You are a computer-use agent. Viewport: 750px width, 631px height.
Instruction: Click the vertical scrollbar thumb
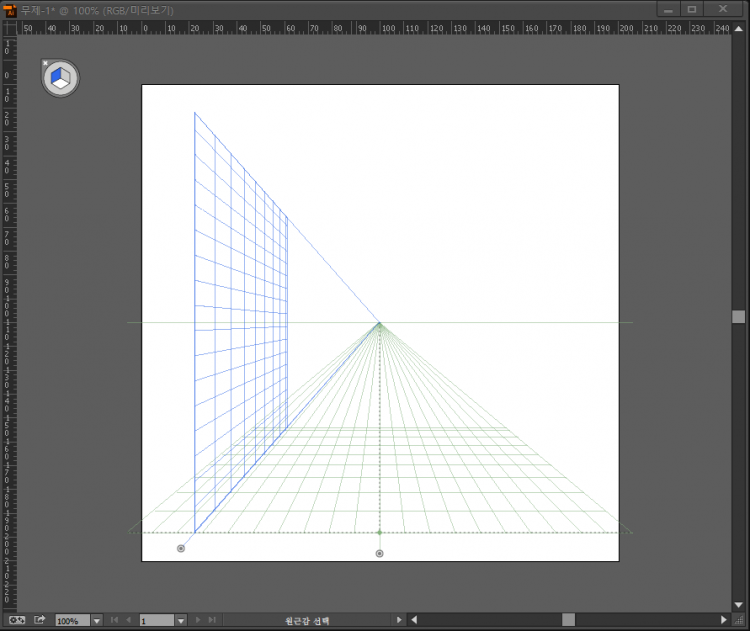click(738, 317)
